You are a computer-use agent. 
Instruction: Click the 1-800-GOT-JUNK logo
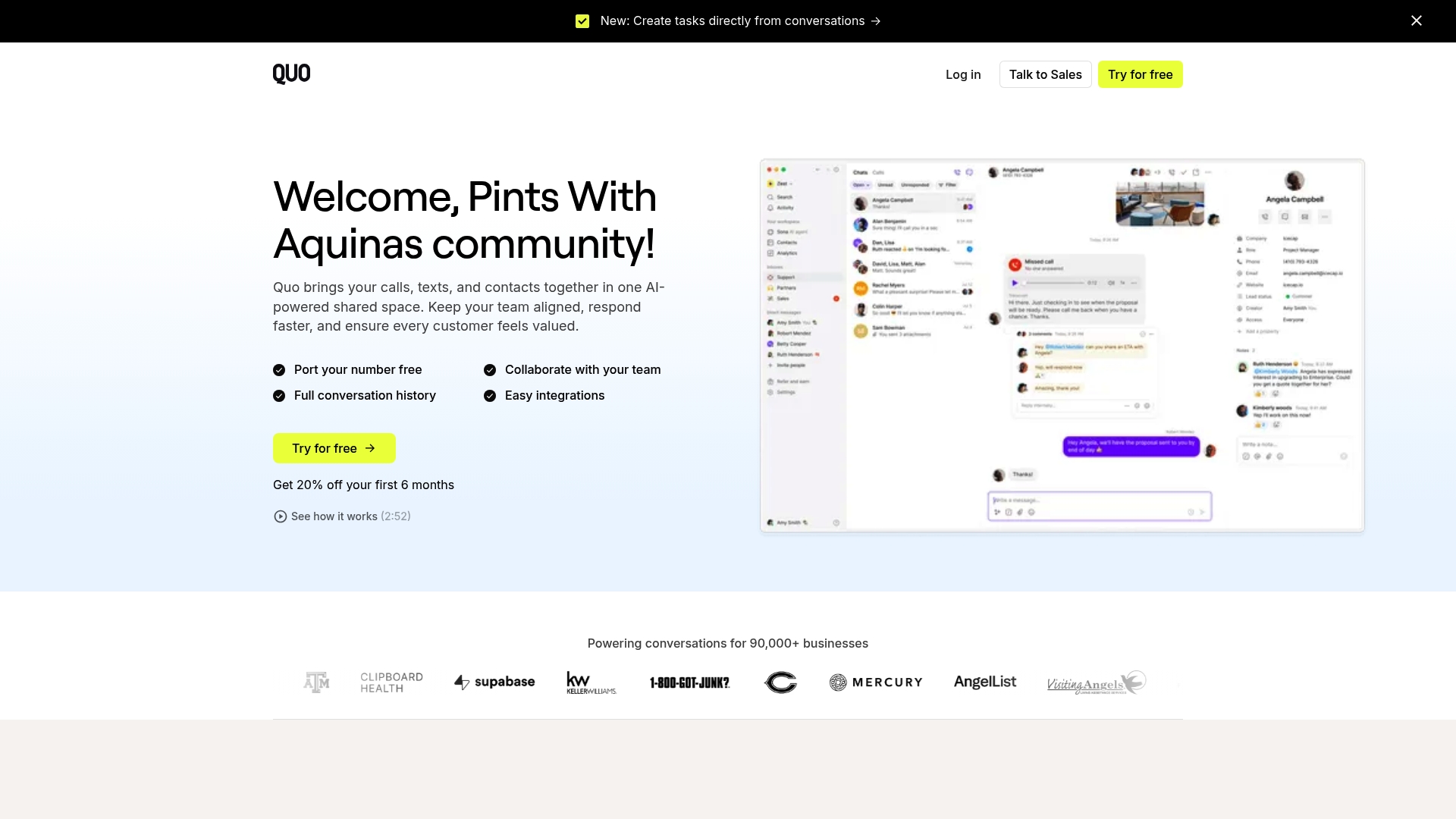(x=689, y=682)
